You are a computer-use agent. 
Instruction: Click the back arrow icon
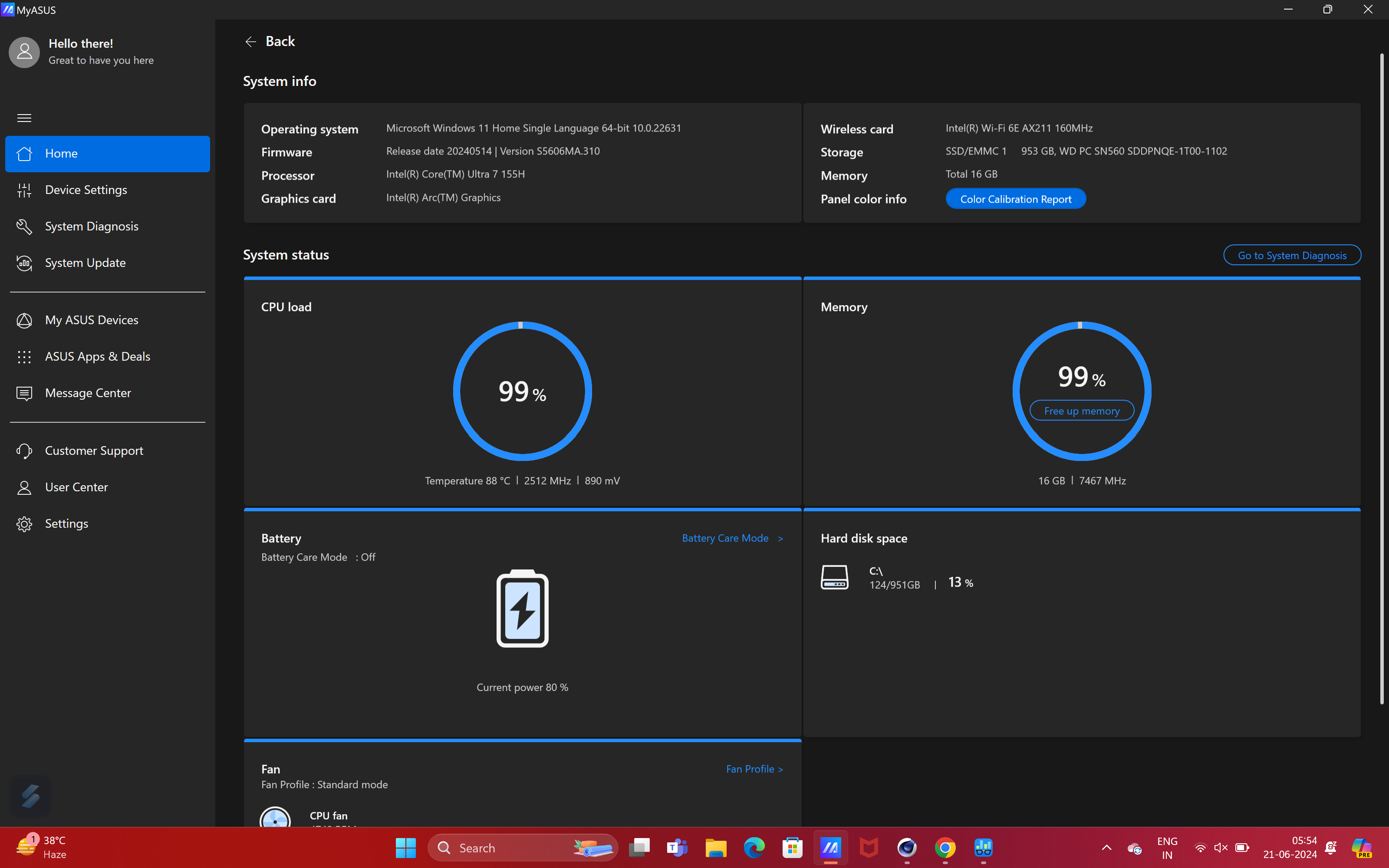[x=250, y=41]
